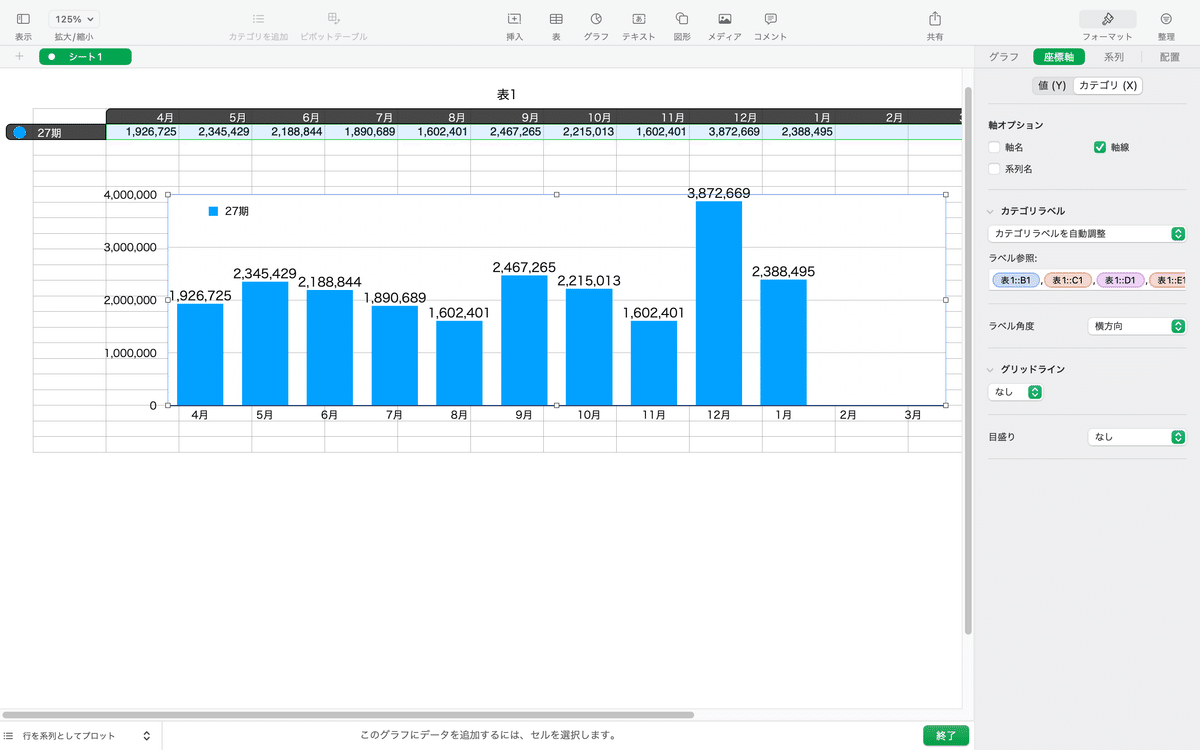The width and height of the screenshot is (1200, 750).
Task: Click the 27期 legend blue swatch in chart
Action: [213, 211]
